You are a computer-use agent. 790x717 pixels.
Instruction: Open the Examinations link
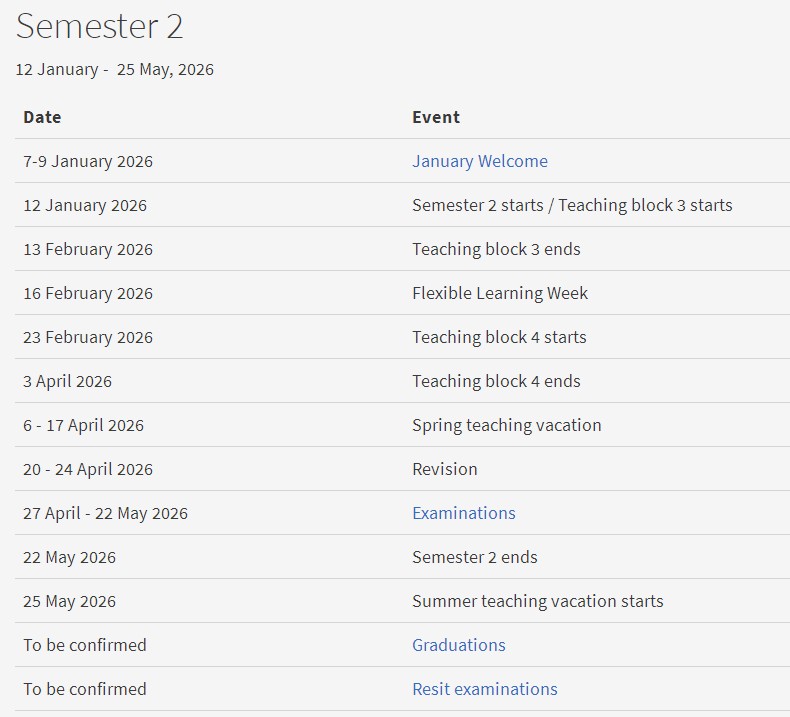[x=464, y=513]
